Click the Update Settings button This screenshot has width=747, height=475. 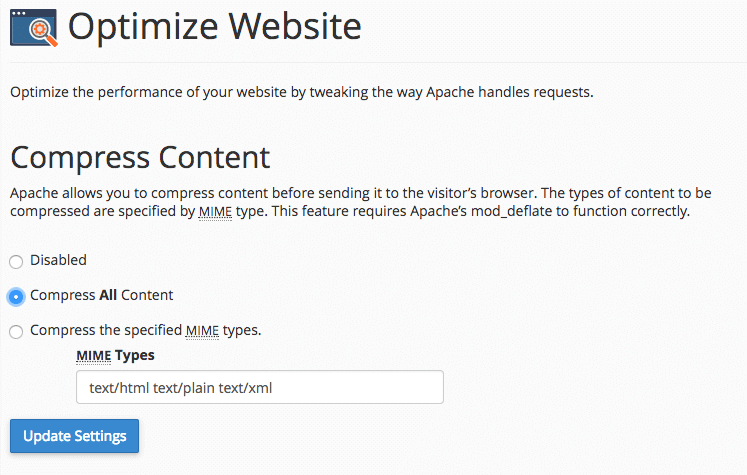pos(74,436)
